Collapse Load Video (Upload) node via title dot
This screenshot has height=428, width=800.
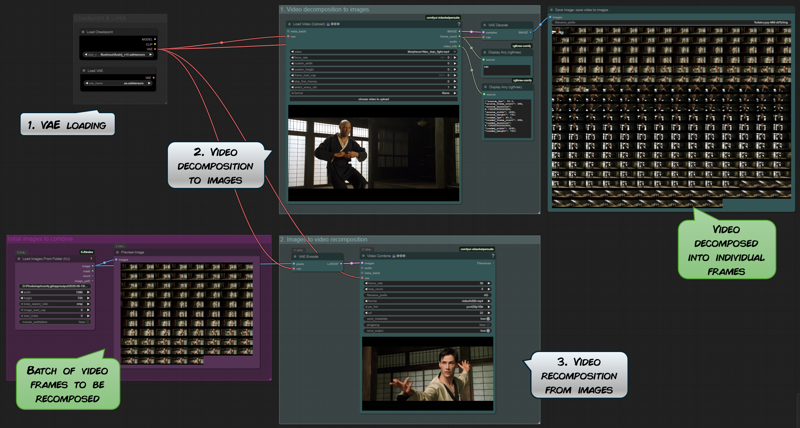[x=289, y=24]
